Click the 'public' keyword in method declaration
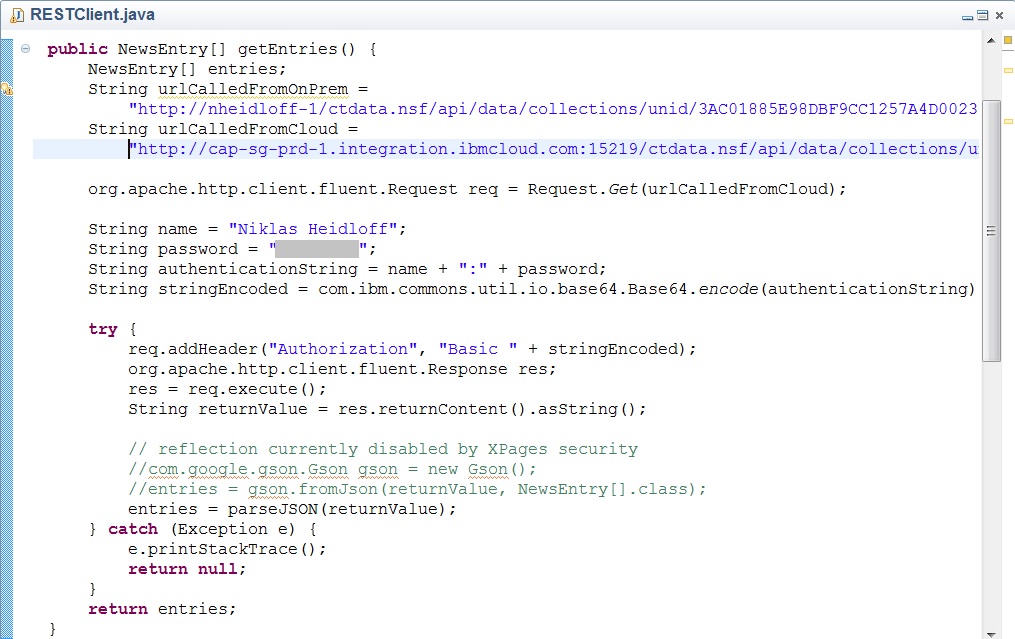The height and width of the screenshot is (639, 1015). (x=78, y=49)
